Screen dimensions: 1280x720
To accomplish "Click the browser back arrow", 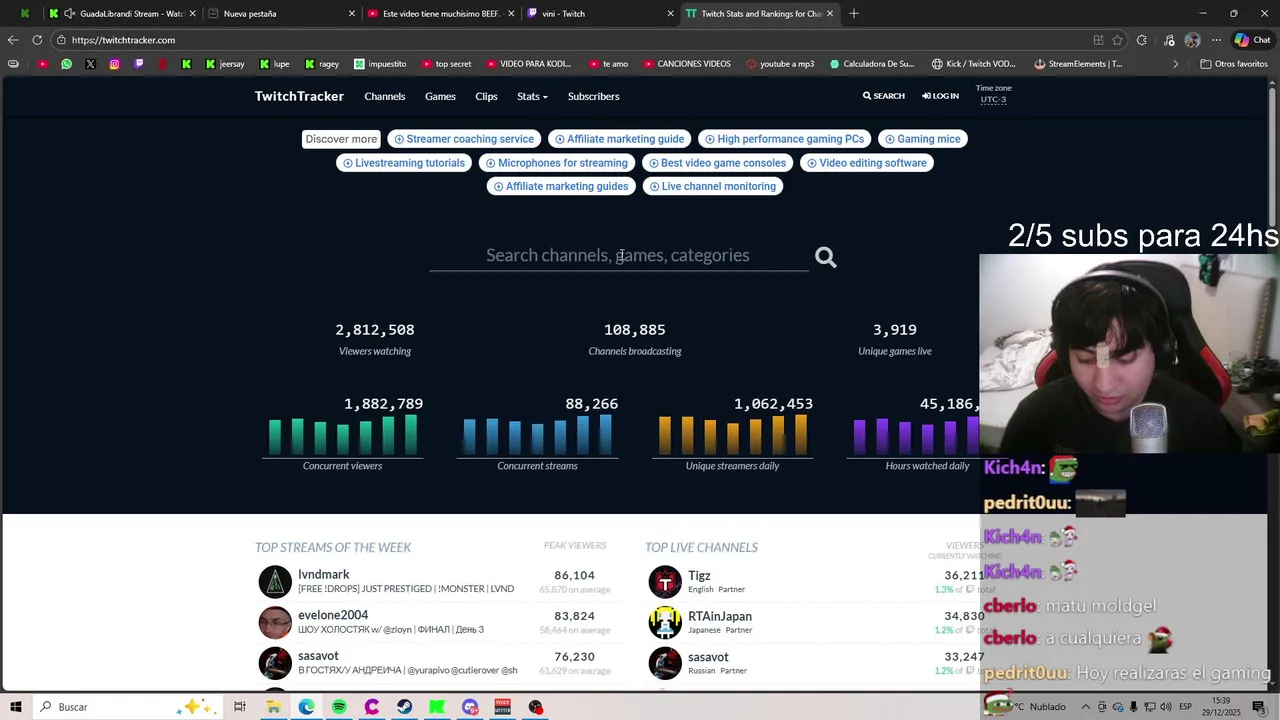I will click(13, 40).
